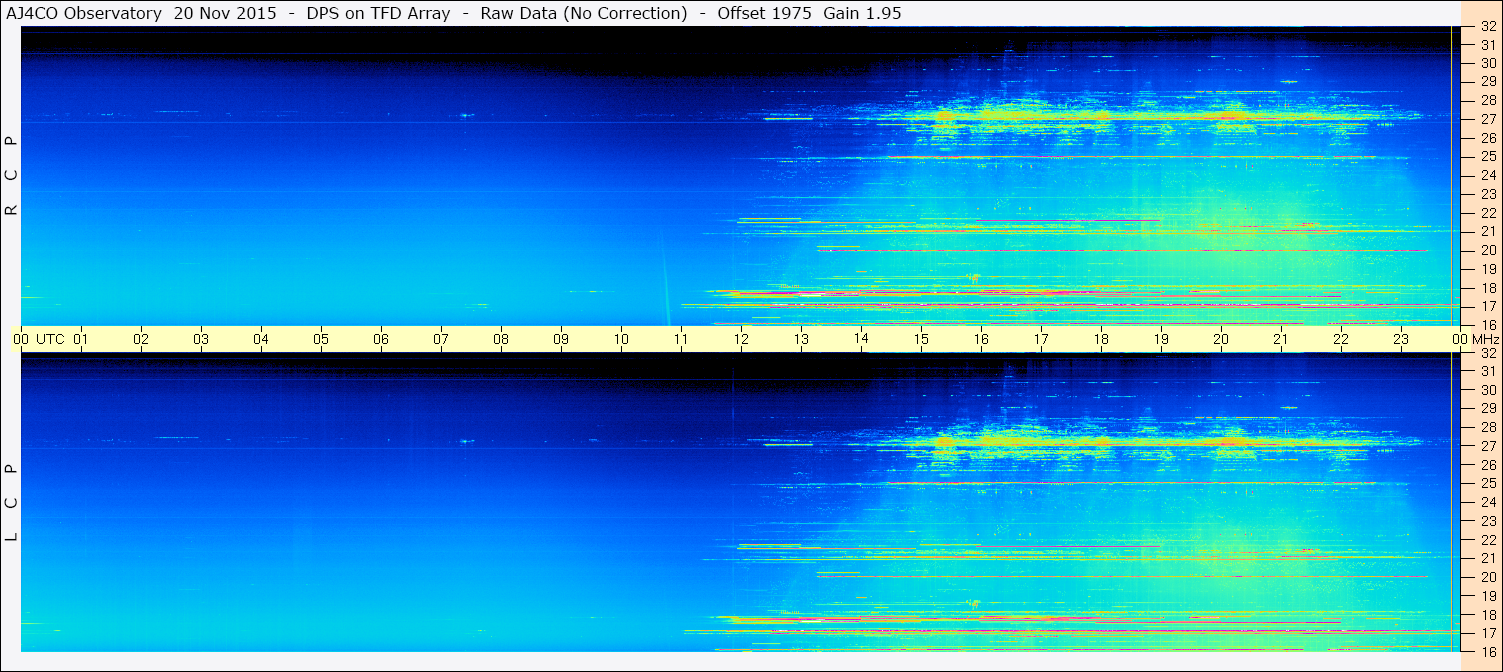1503x672 pixels.
Task: Click the 20 MHz tick of the RCP panel
Action: tap(1488, 250)
